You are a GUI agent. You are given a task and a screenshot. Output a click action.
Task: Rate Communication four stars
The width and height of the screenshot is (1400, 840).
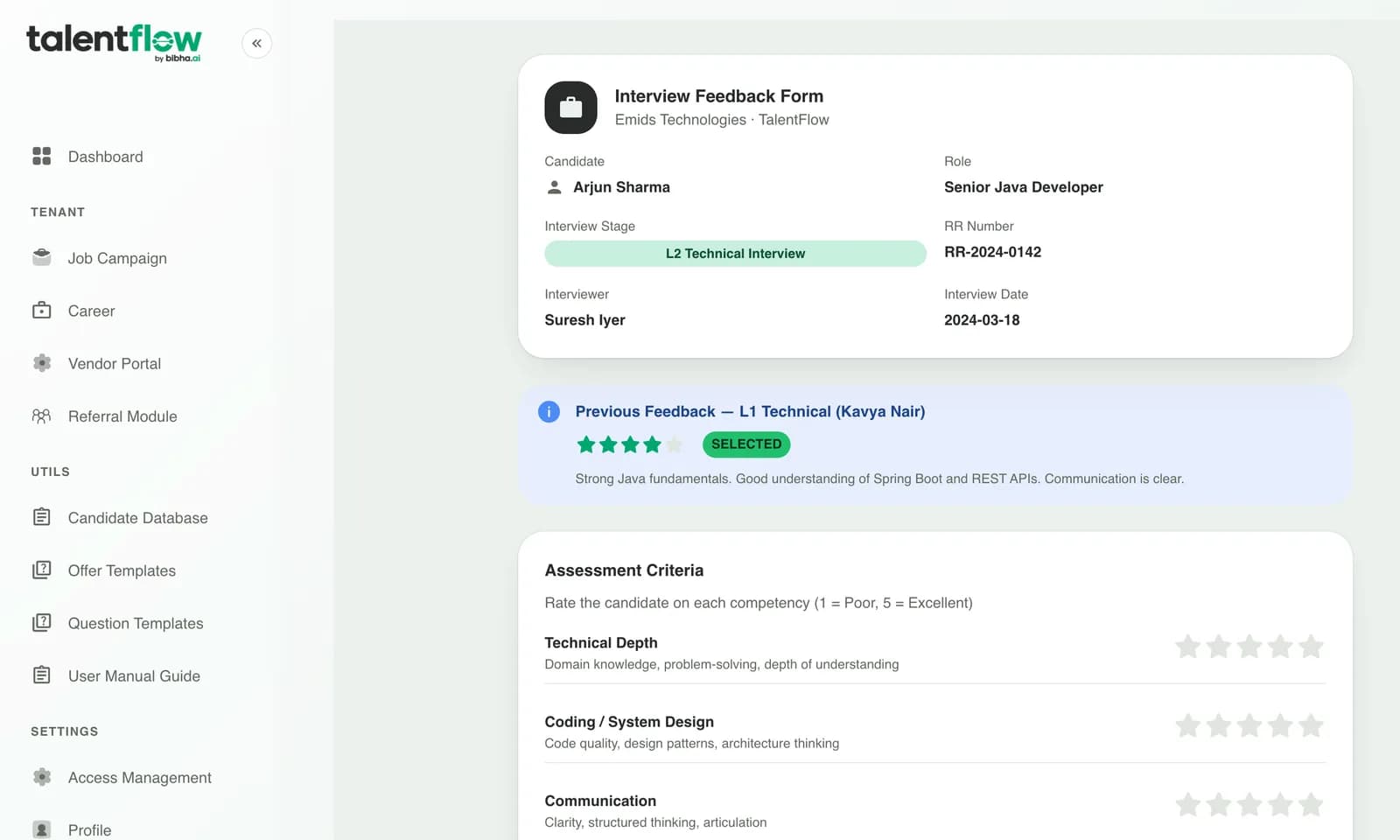tap(1280, 804)
